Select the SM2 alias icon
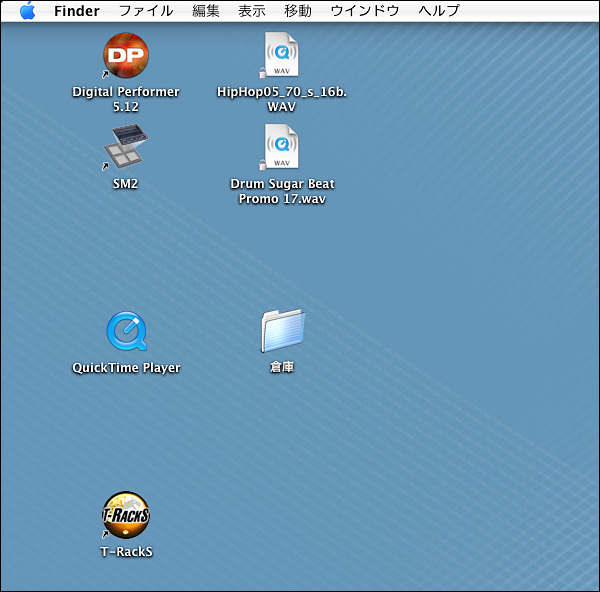Screen dimensions: 600x592 (x=126, y=147)
